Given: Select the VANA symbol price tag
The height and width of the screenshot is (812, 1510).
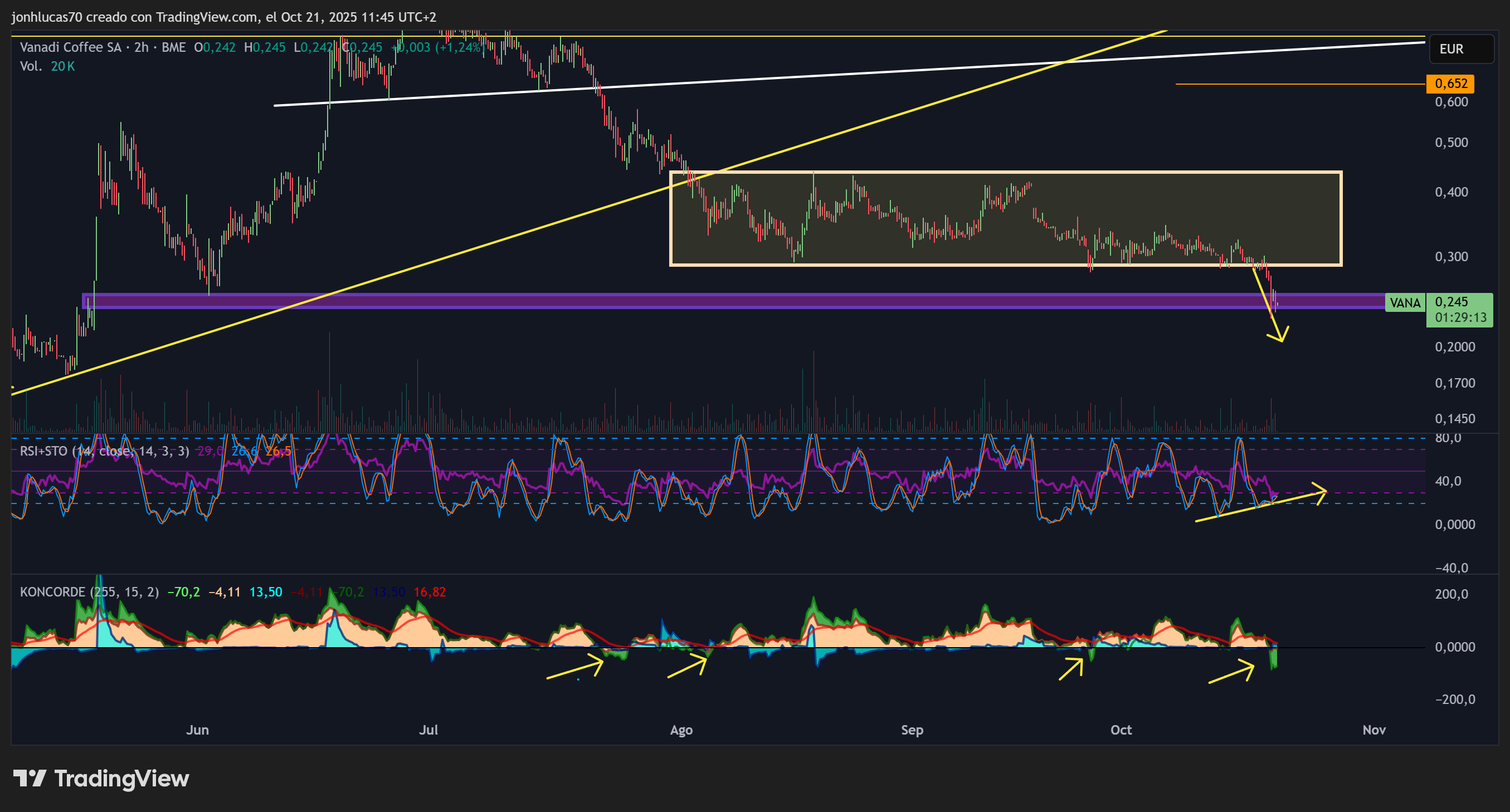Looking at the screenshot, I should pos(1405,303).
